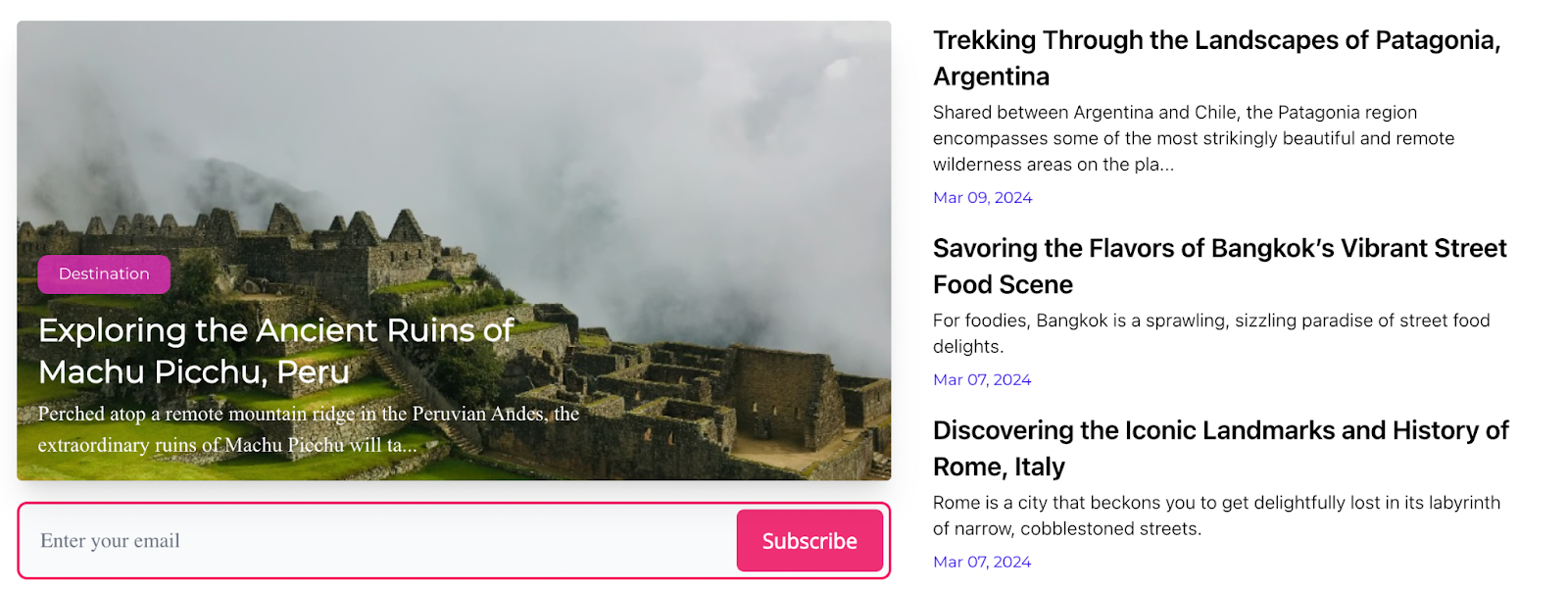Open the Bangkok Street Food Scene article
Viewport: 1568px width, 591px height.
(1219, 249)
